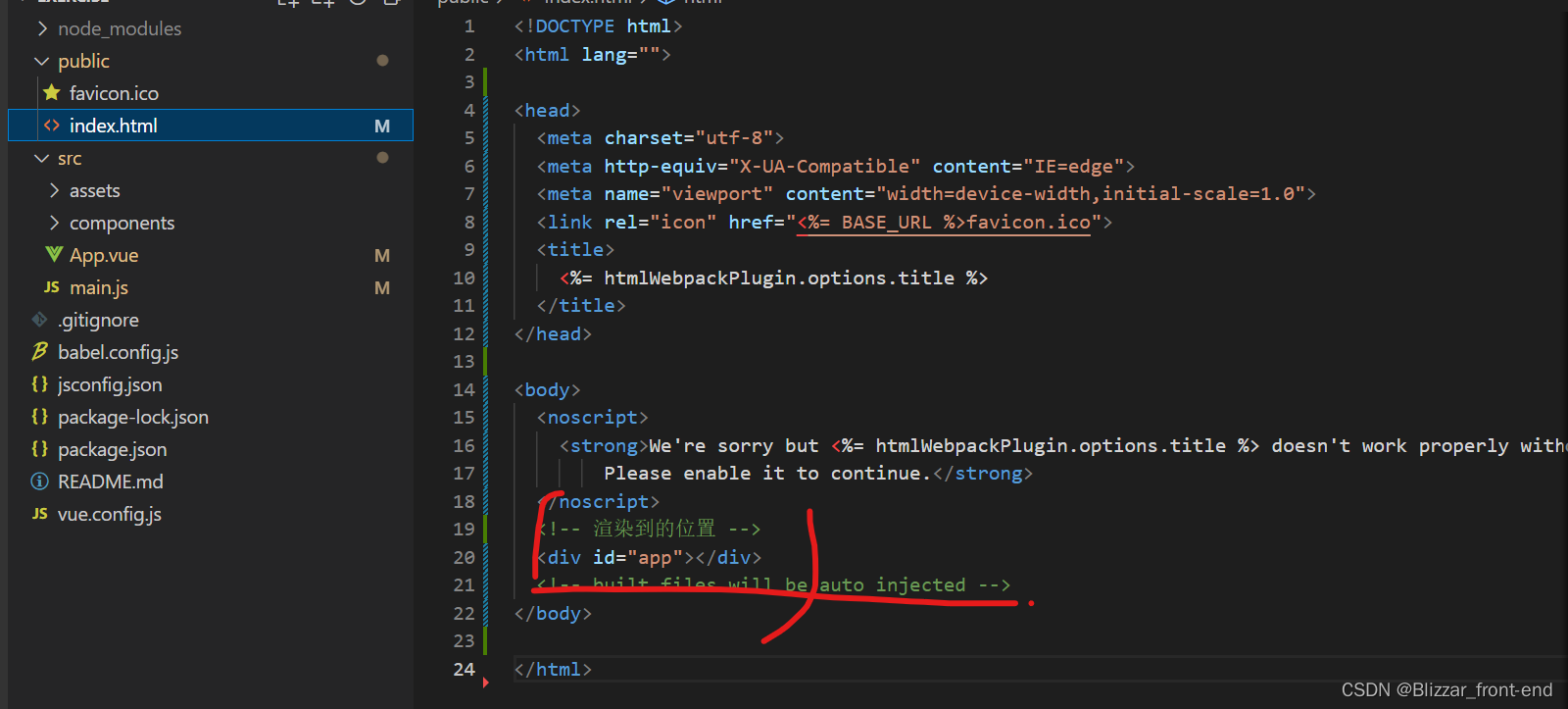Screen dimensions: 1568x709
Task: Click the Vue icon of App.vue
Action: [x=54, y=255]
